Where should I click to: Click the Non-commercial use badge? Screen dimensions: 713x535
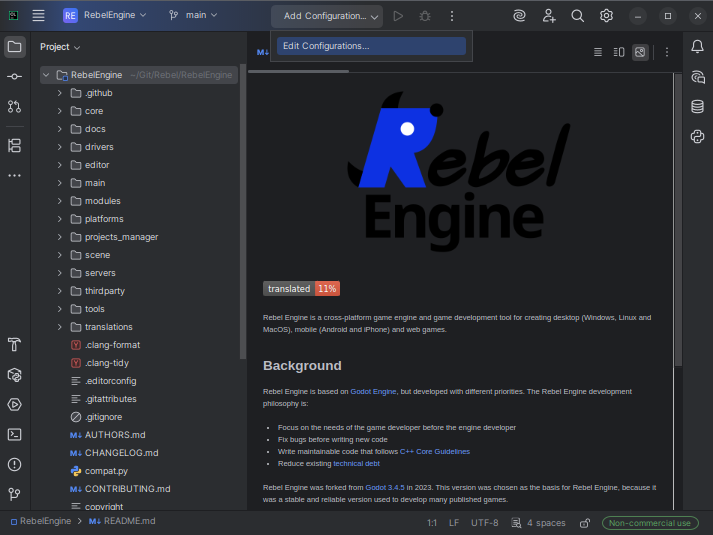(x=650, y=523)
